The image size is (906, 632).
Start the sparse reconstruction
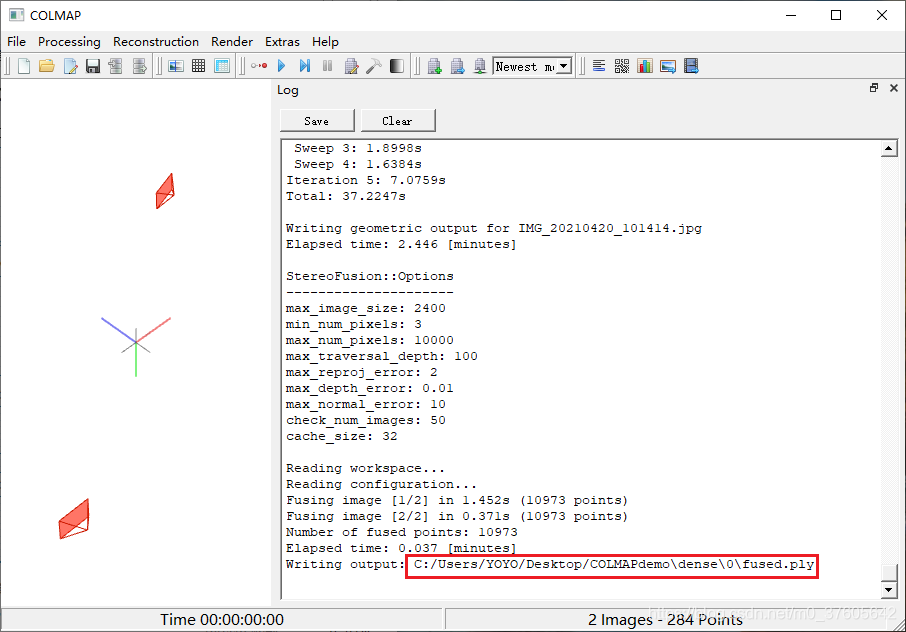(281, 65)
